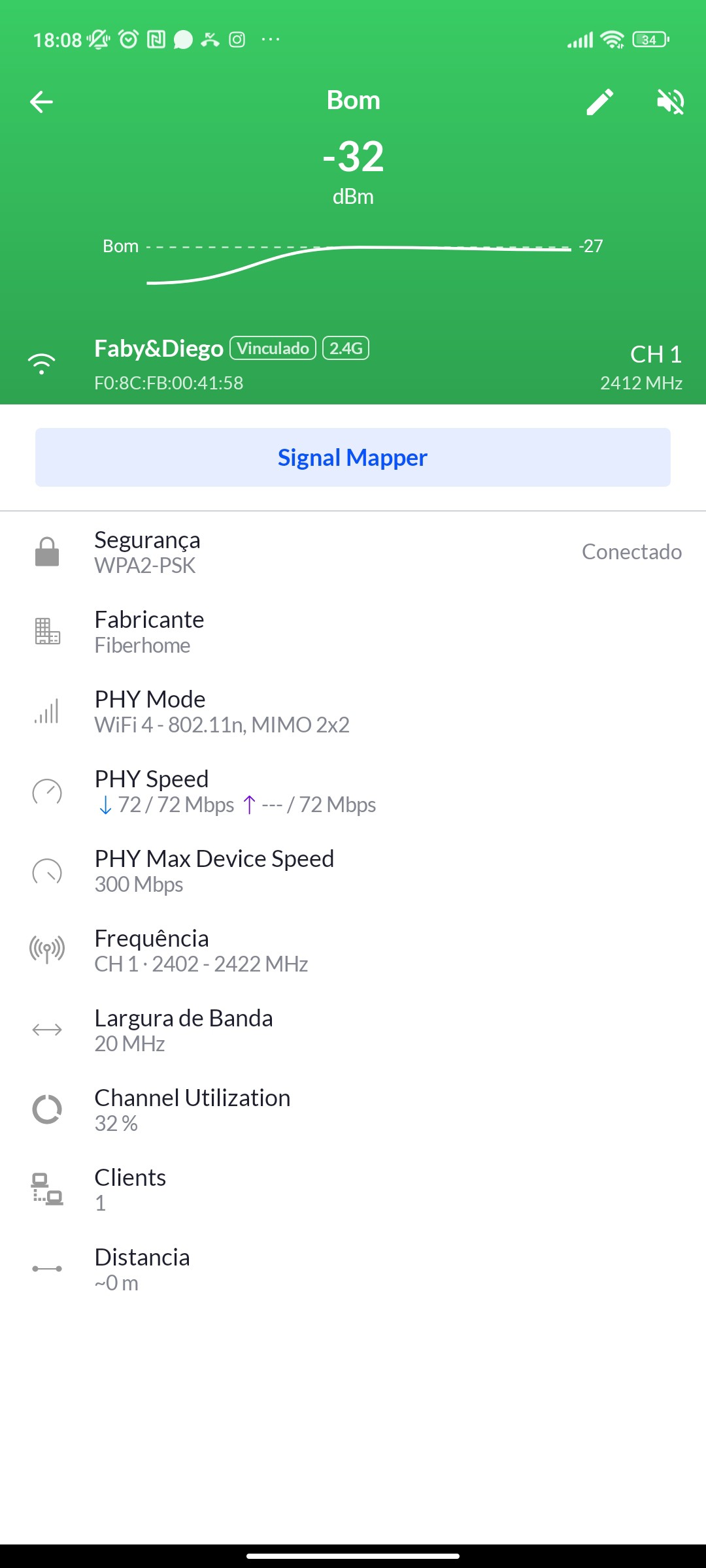Tap the back arrow icon
This screenshot has width=706, height=1568.
point(42,102)
